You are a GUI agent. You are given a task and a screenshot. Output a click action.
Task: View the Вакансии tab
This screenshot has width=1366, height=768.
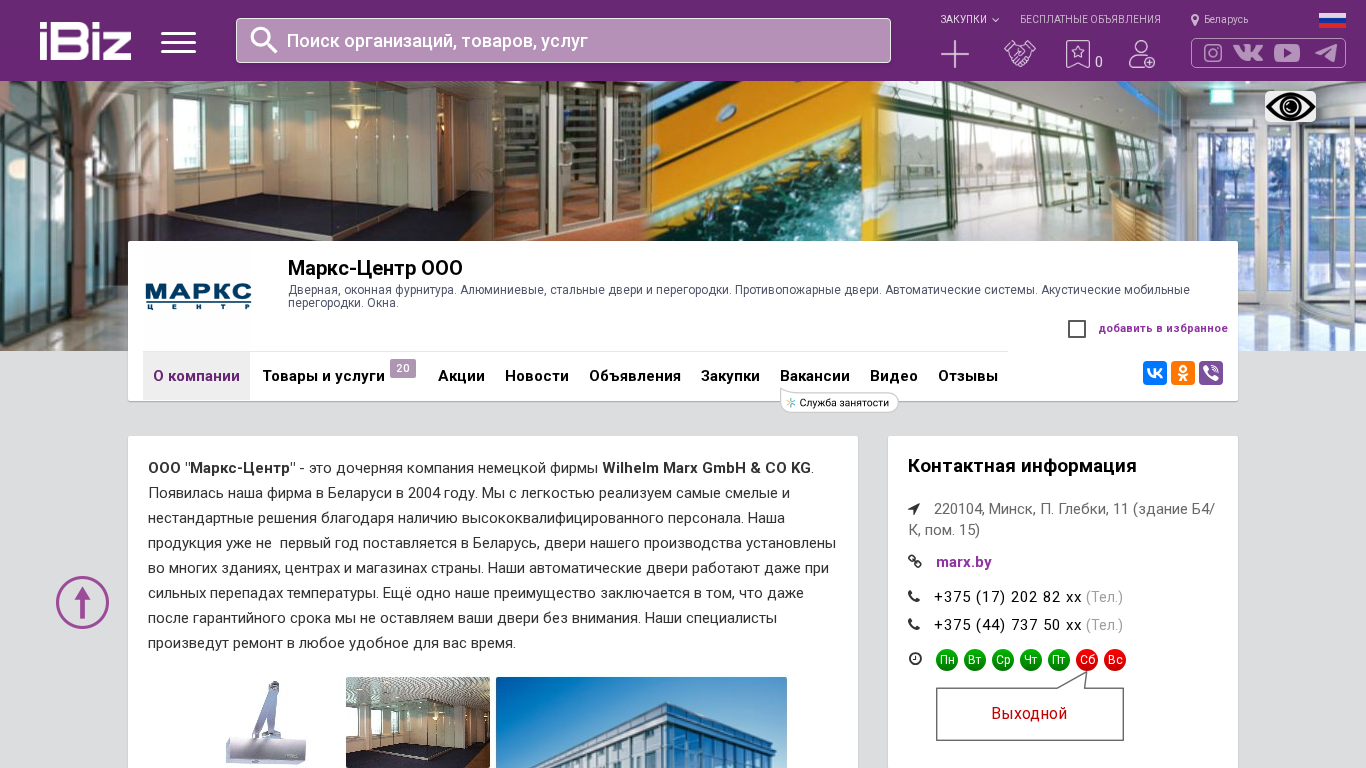(x=815, y=376)
